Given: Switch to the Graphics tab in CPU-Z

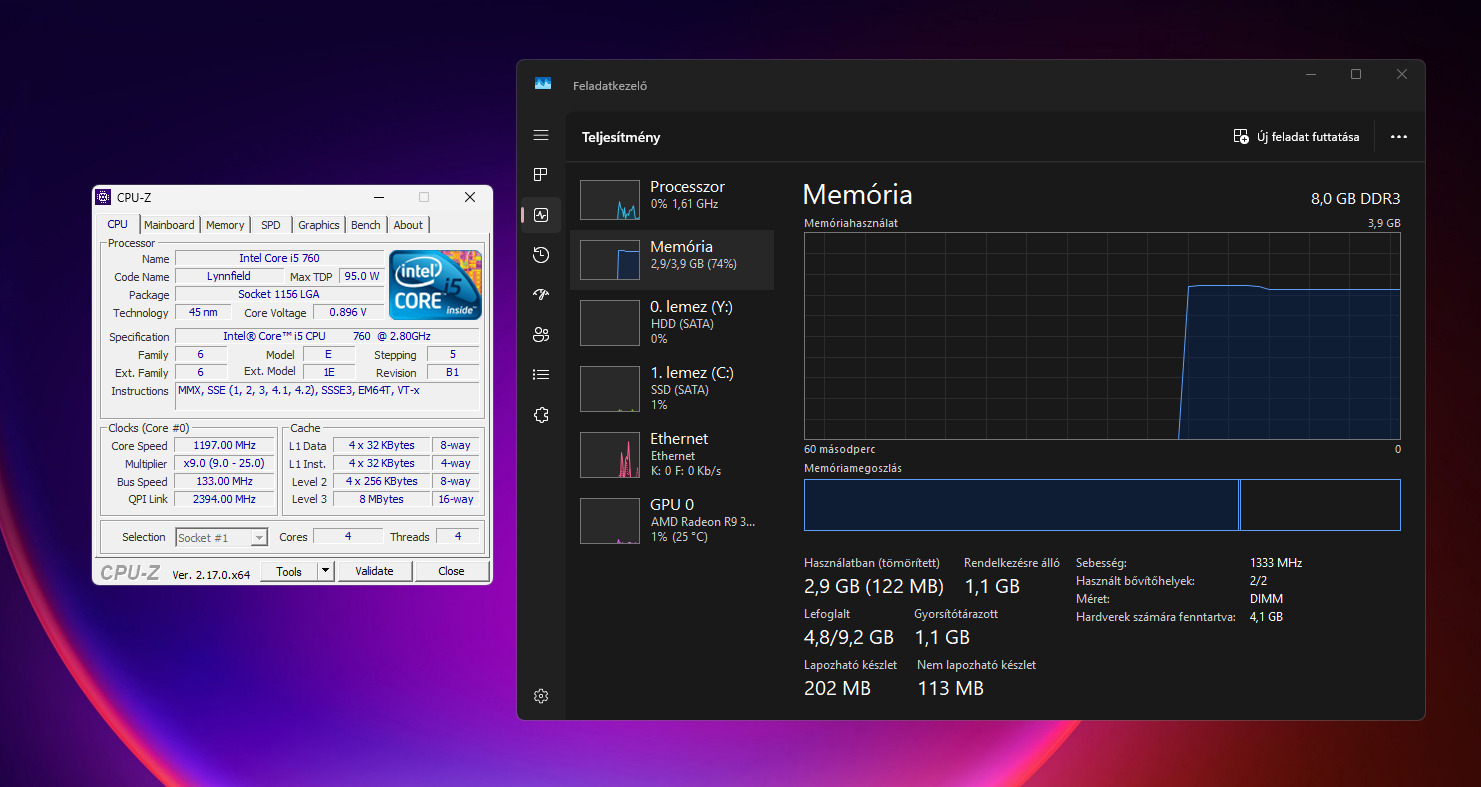Looking at the screenshot, I should coord(319,225).
